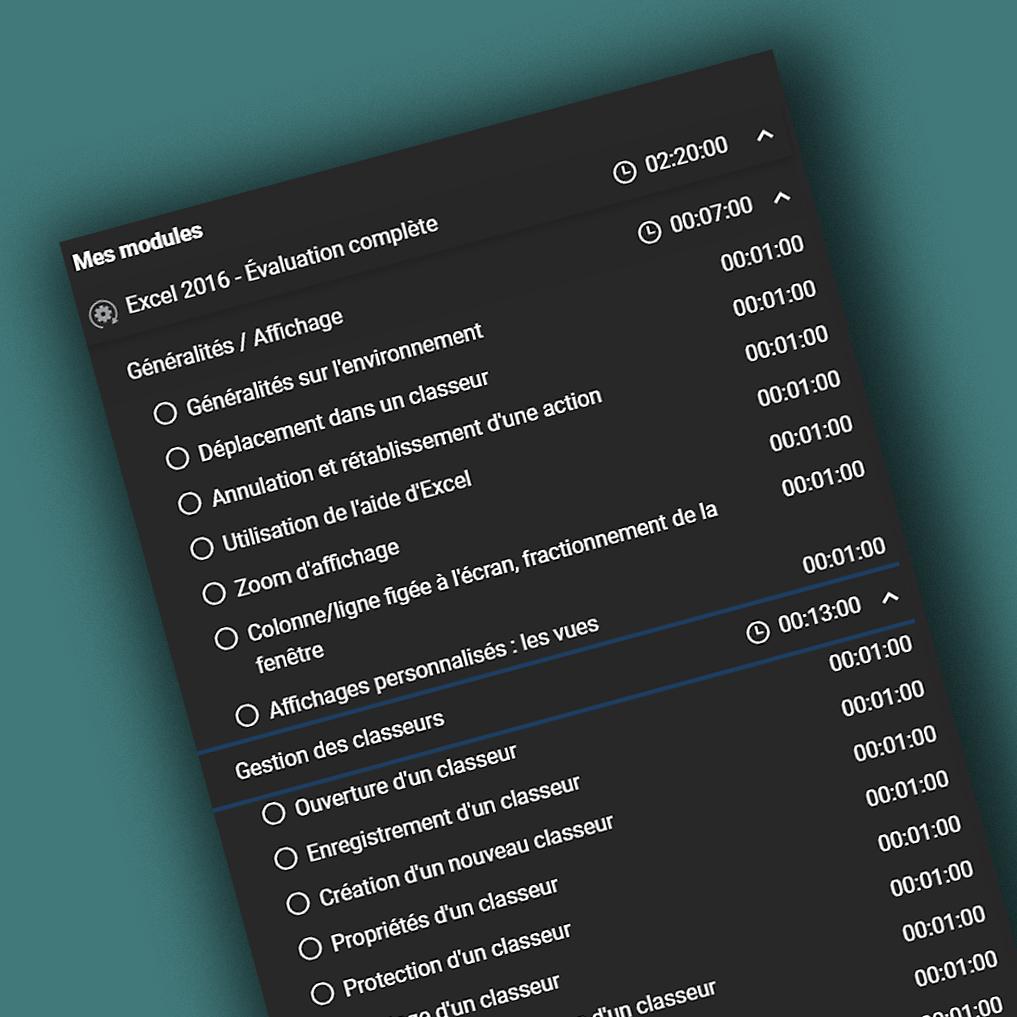This screenshot has width=1017, height=1017.
Task: Click the 00:01:00 duration for Propriétés d'un classeur
Action: point(907,789)
